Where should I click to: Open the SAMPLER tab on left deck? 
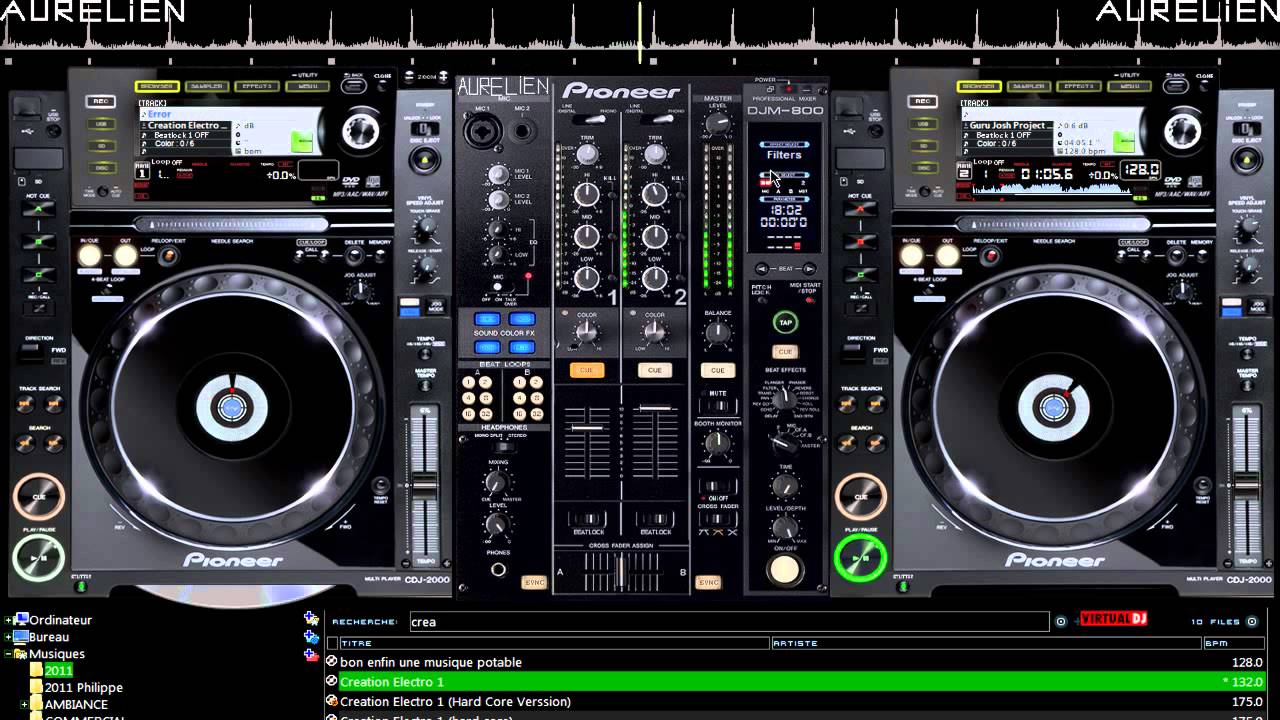205,87
